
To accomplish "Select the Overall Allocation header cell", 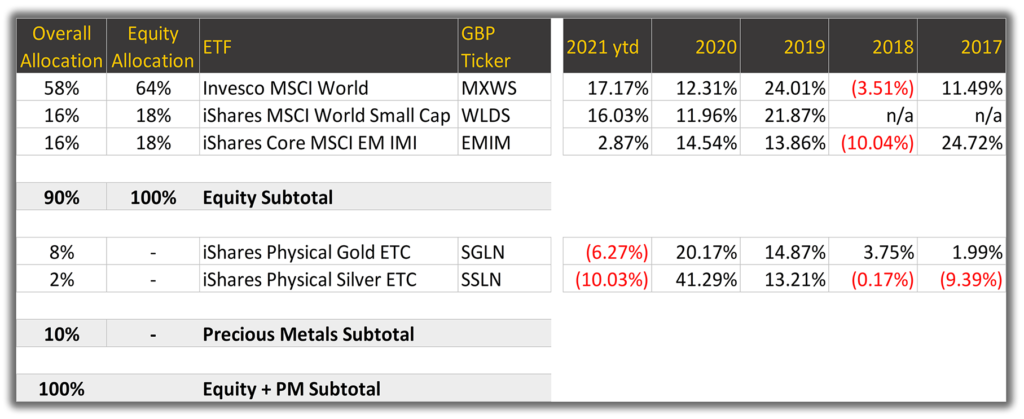I will coord(60,46).
